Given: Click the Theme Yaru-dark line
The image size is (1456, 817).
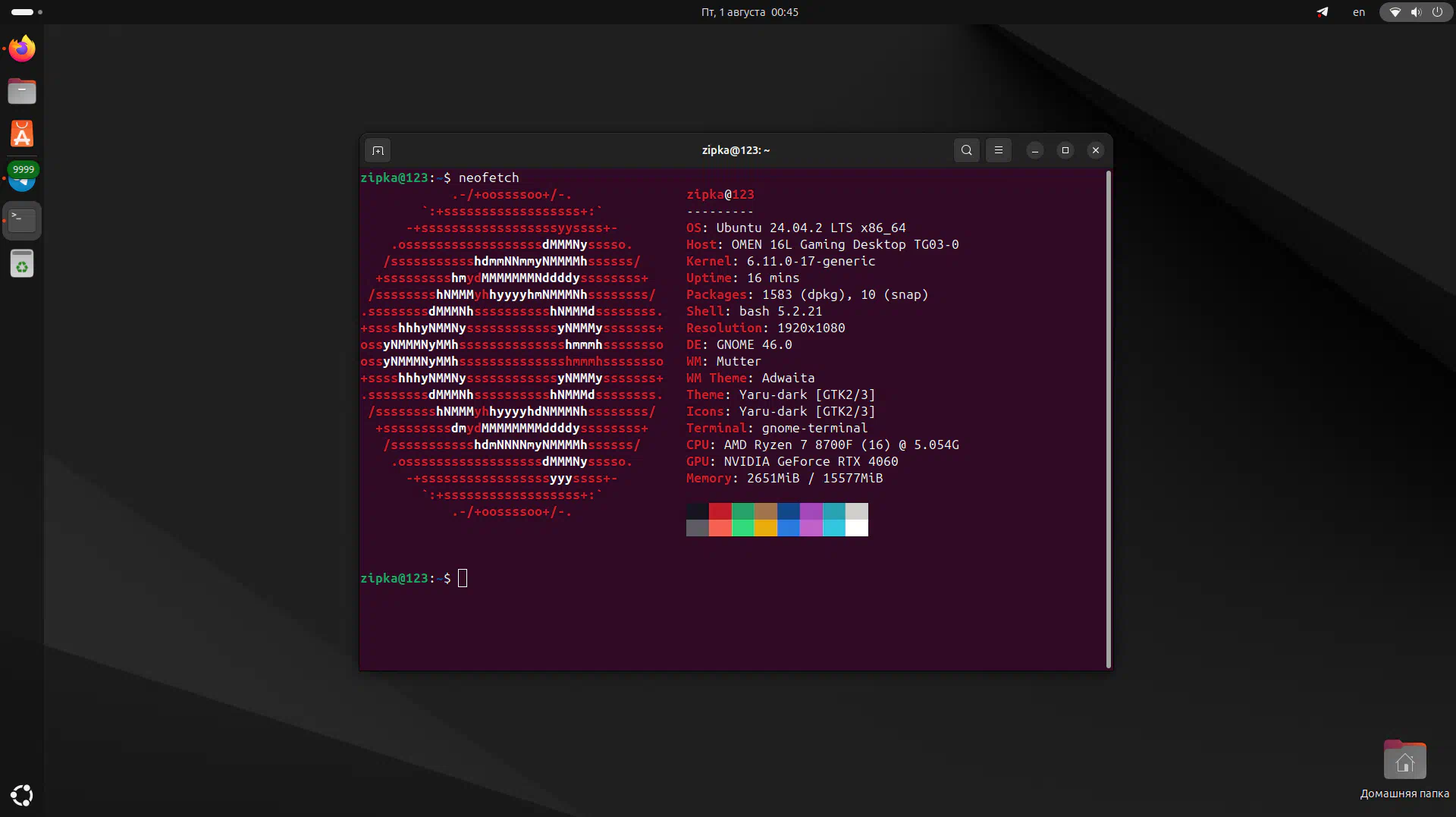Looking at the screenshot, I should click(x=781, y=394).
